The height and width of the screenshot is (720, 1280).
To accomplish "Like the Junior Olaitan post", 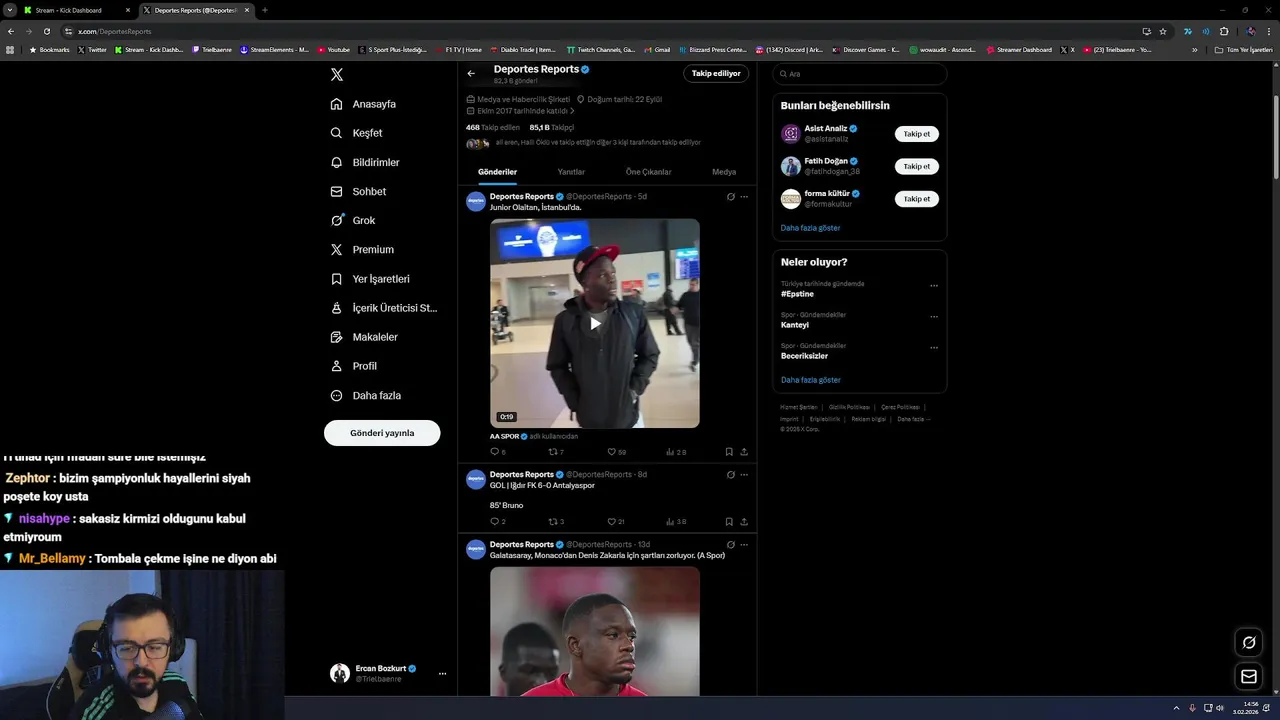I will [612, 452].
